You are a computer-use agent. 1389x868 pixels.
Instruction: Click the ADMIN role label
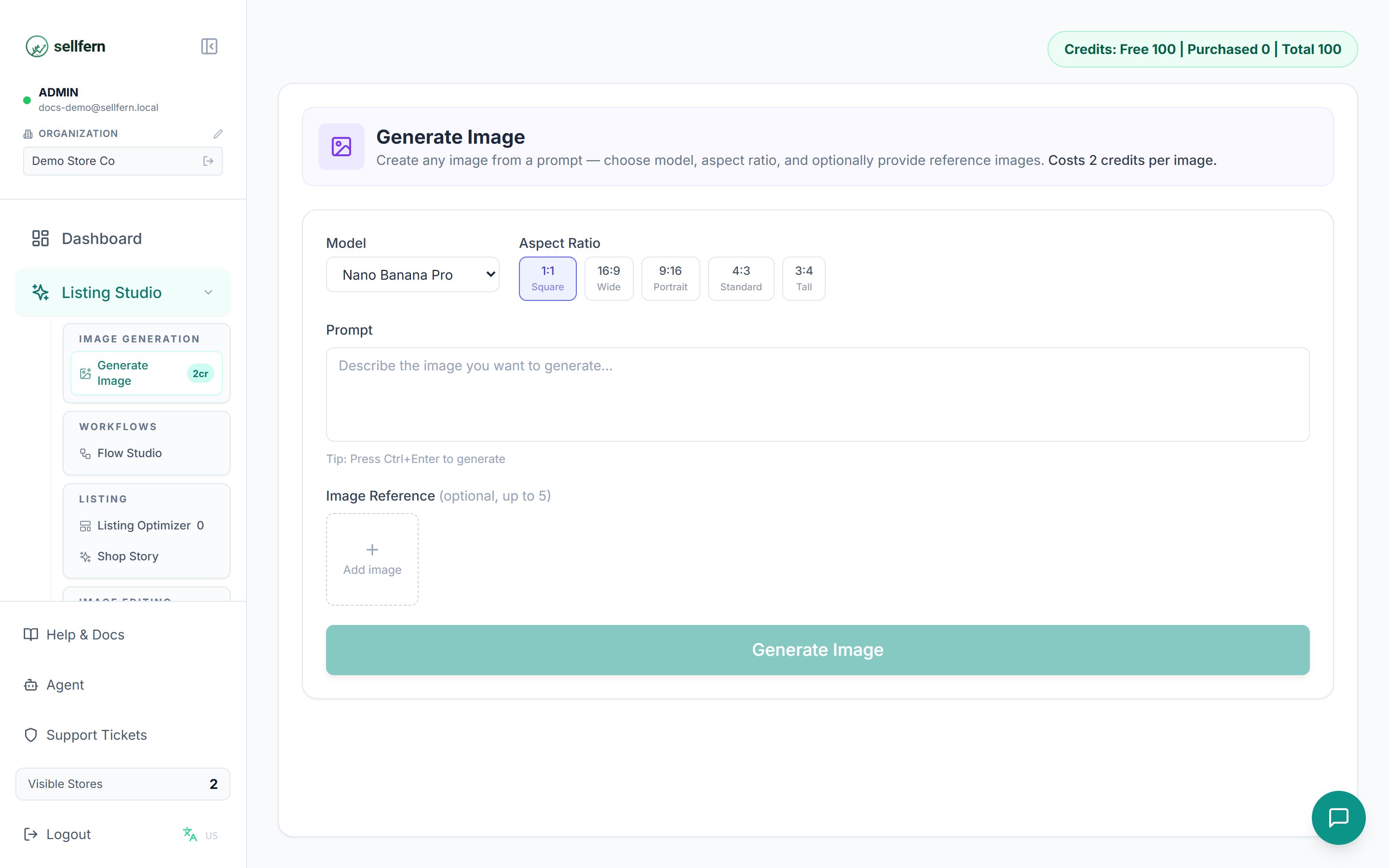pos(58,93)
